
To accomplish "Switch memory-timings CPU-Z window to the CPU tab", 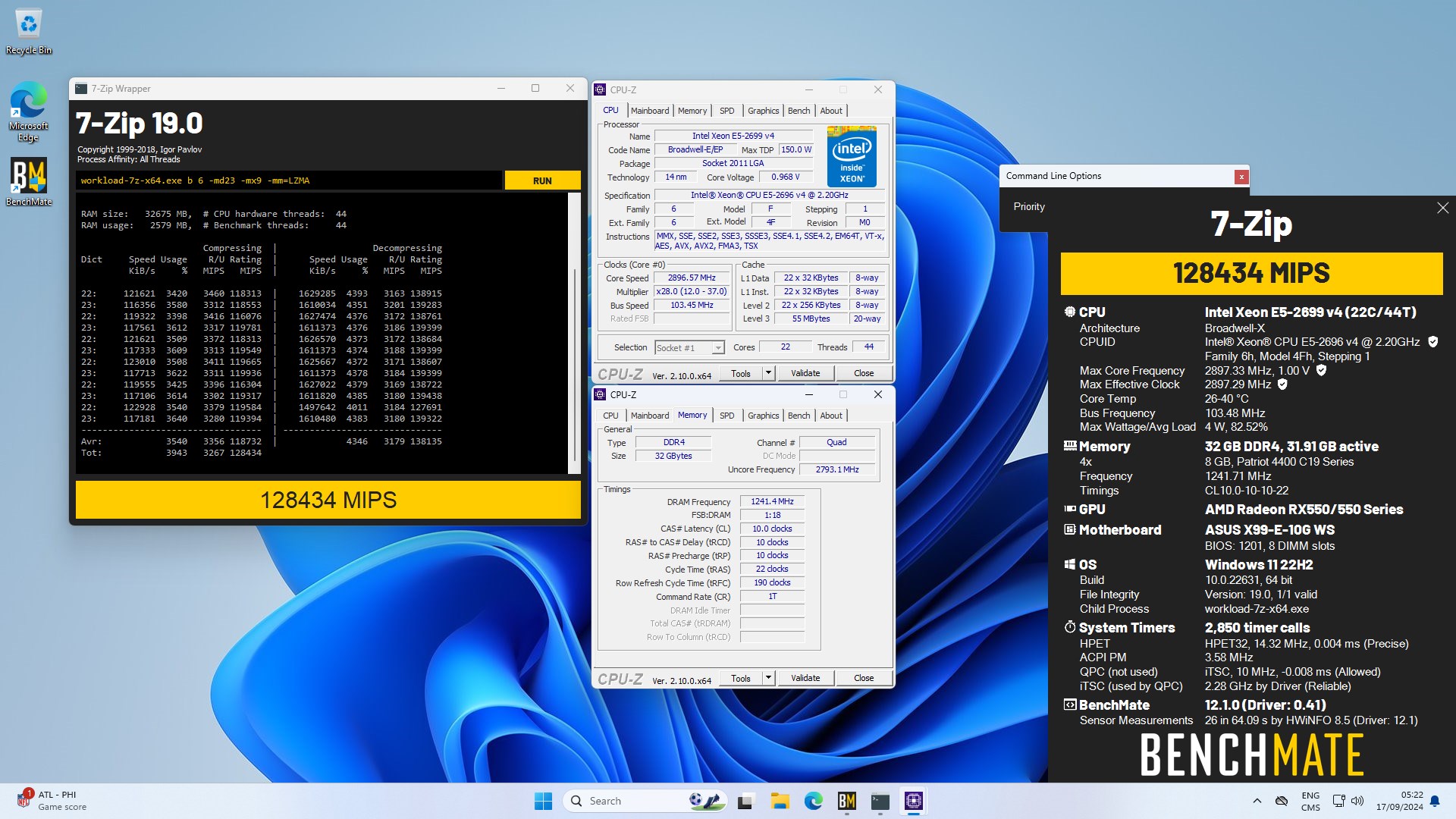I will coord(610,416).
